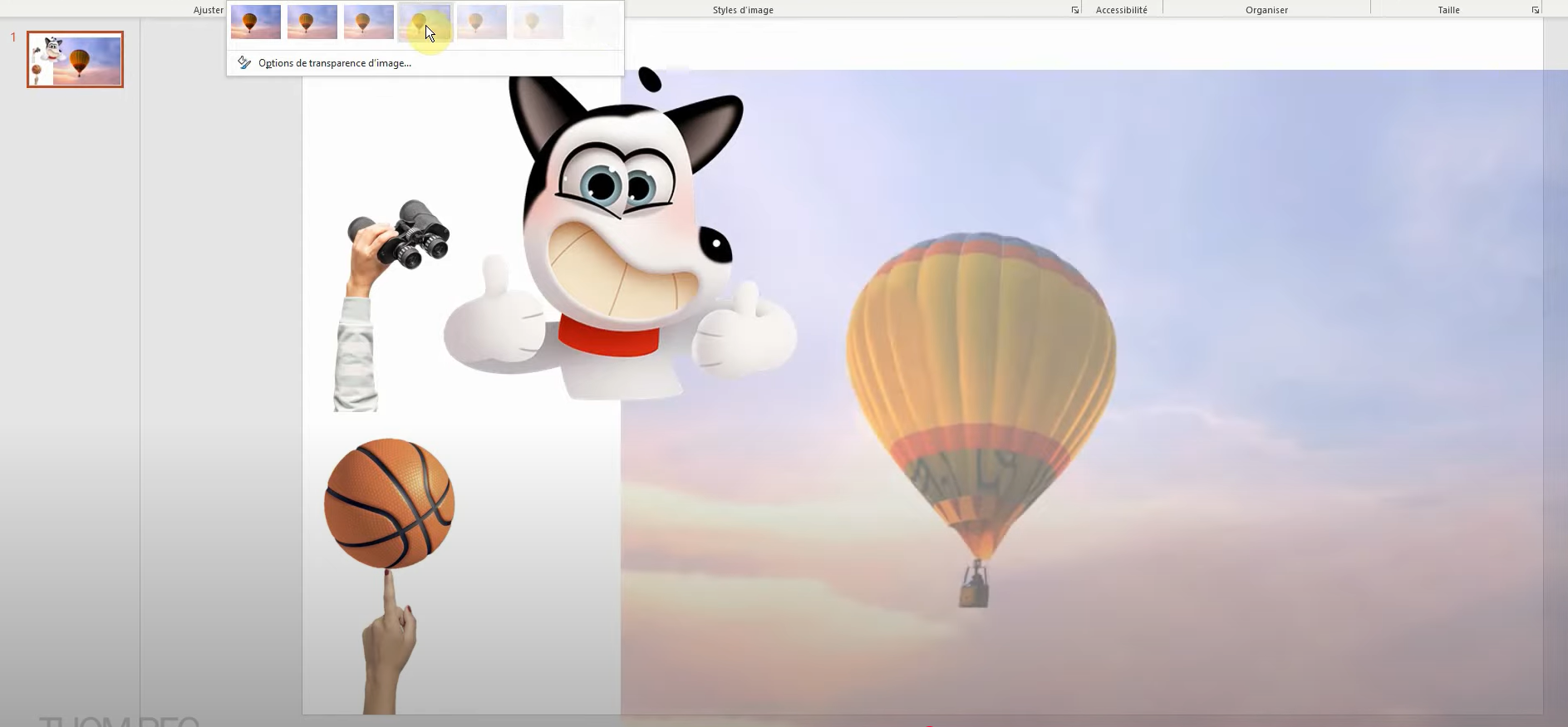Click the Organiser group label
The image size is (1568, 727).
(1267, 10)
